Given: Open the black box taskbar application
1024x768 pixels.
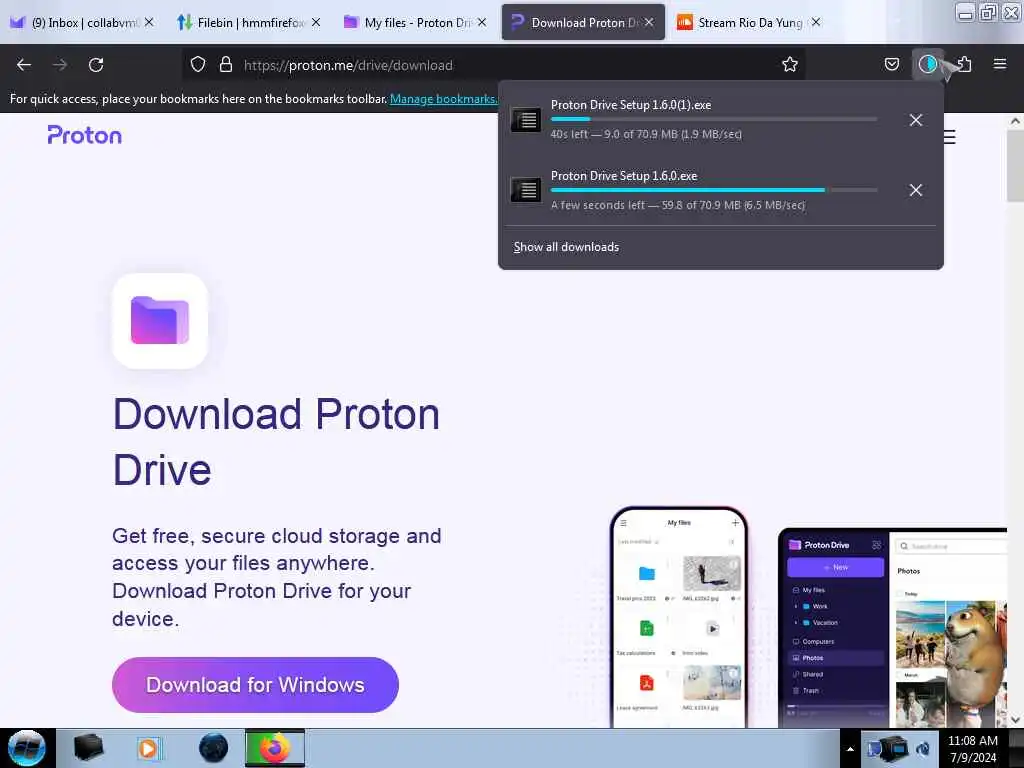Looking at the screenshot, I should pos(88,748).
